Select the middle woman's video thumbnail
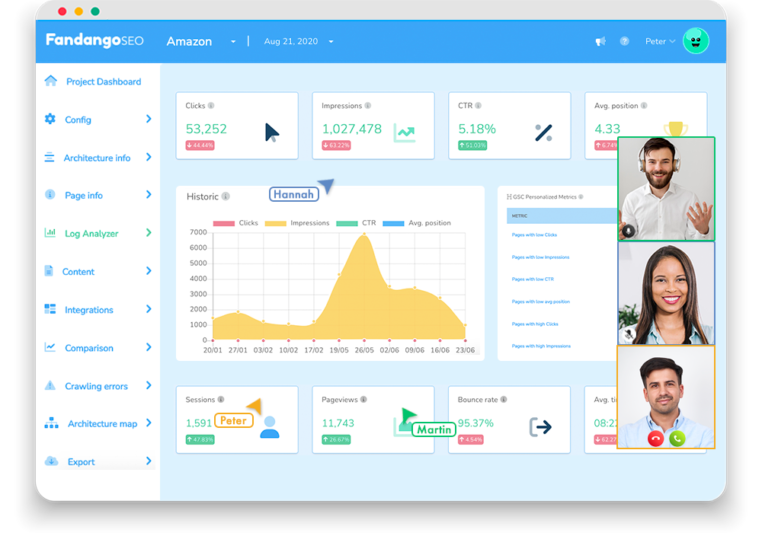 (x=666, y=294)
